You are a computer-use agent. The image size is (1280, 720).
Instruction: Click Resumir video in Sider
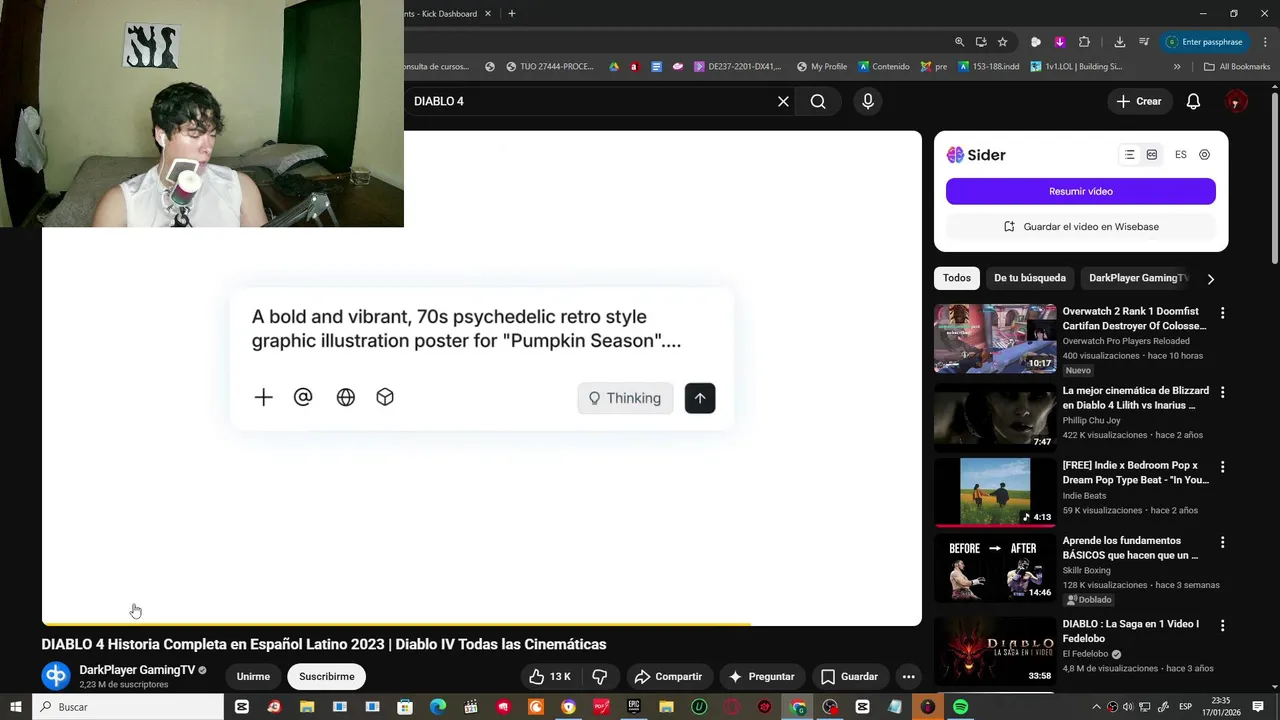tap(1081, 191)
